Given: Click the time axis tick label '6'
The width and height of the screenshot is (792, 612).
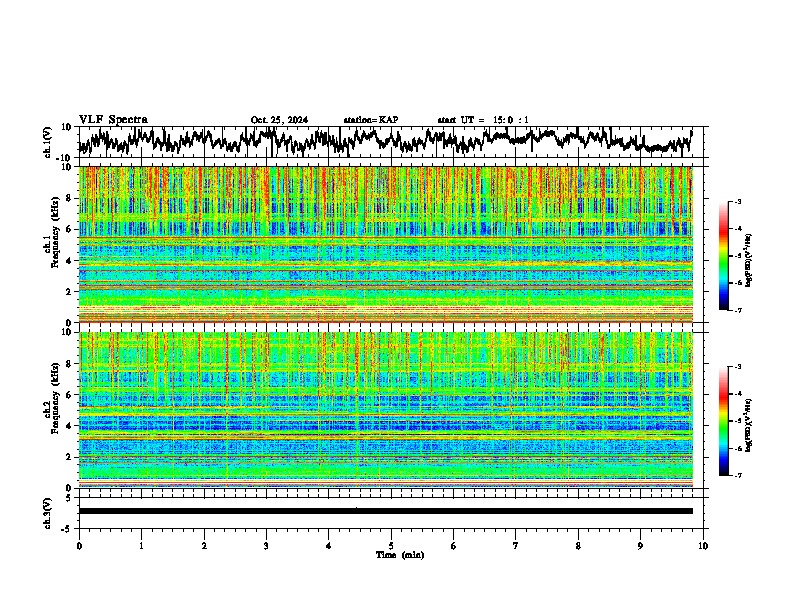Looking at the screenshot, I should (454, 546).
